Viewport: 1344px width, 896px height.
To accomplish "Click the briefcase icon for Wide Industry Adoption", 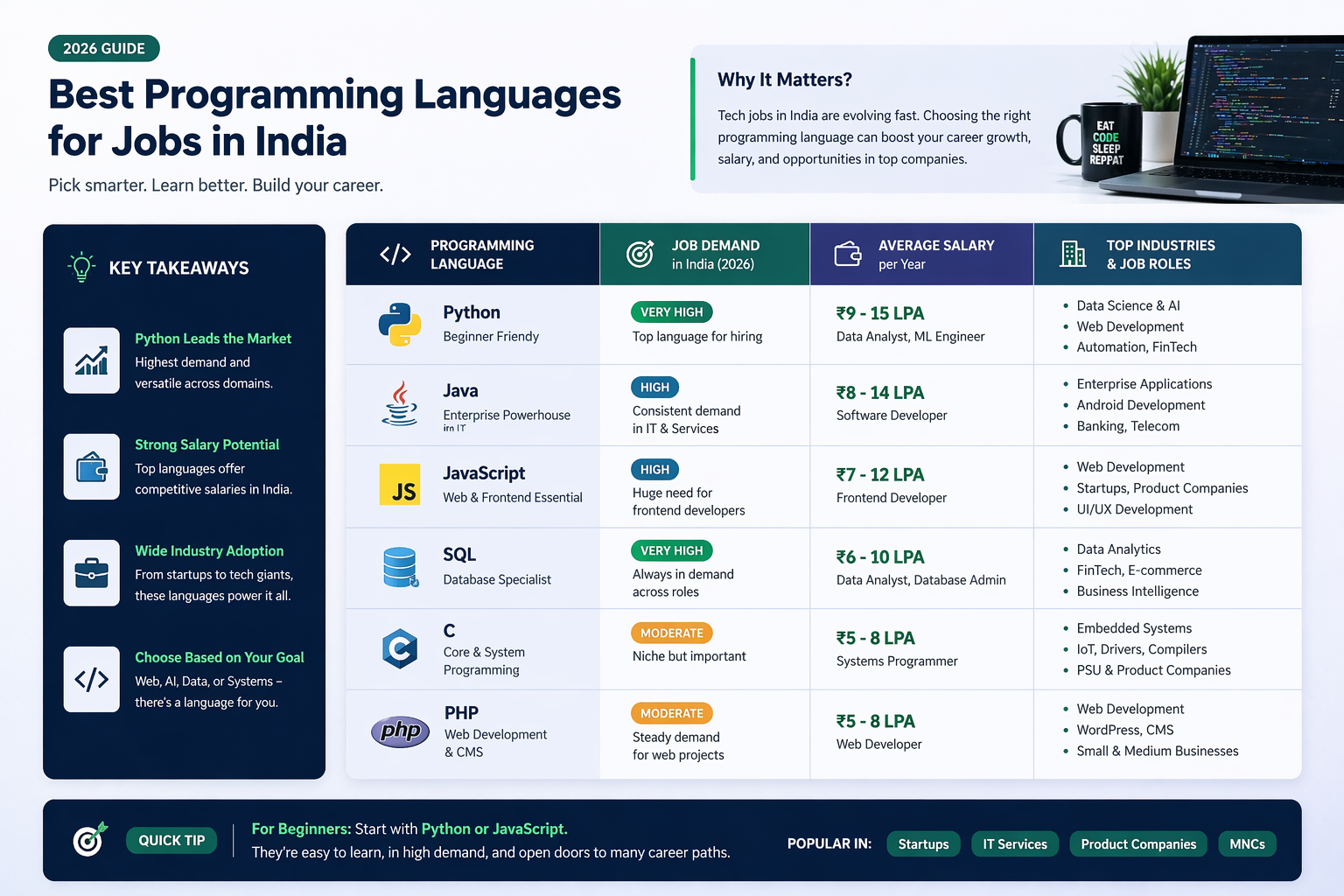I will 92,573.
